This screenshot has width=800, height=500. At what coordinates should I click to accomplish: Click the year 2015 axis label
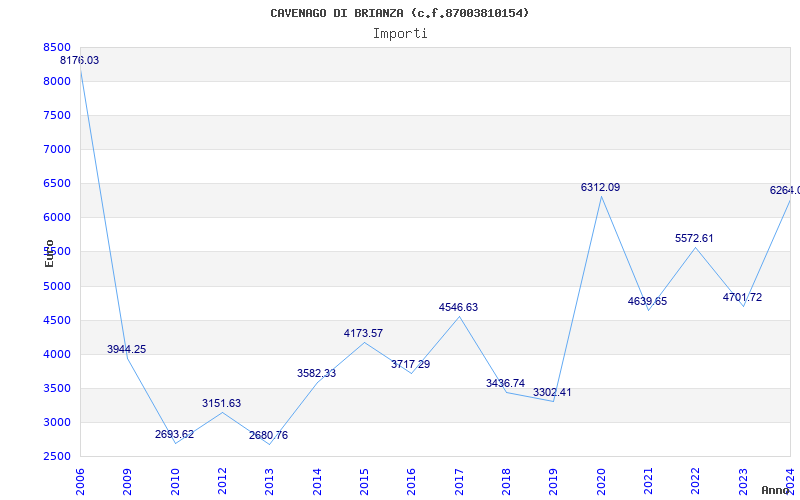tap(364, 482)
